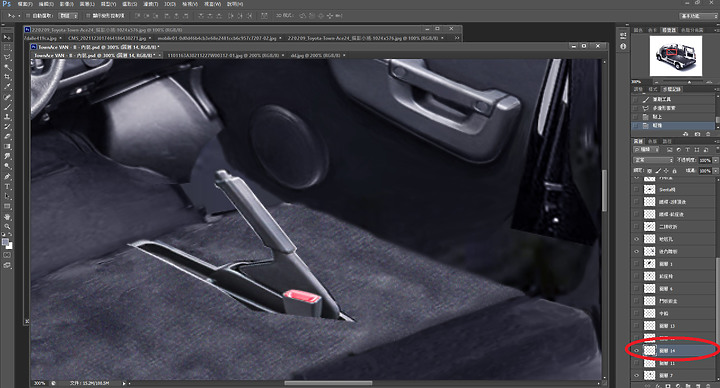
Task: Open the layer opacity slider arrow
Action: (715, 160)
